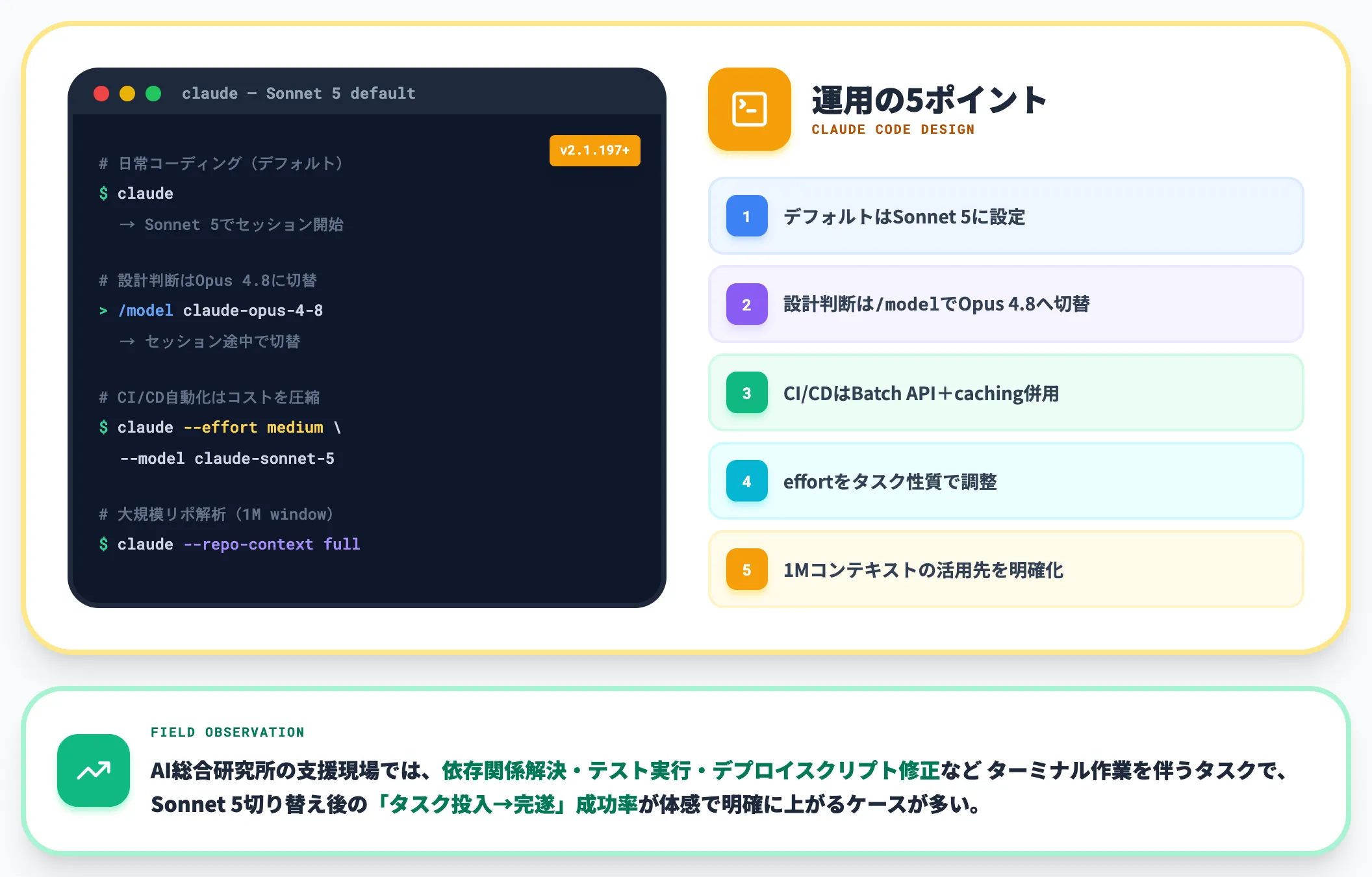Viewport: 1372px width, 877px height.
Task: Click the comment '# 設計判断はOpus 4.8に切替'
Action: (207, 280)
